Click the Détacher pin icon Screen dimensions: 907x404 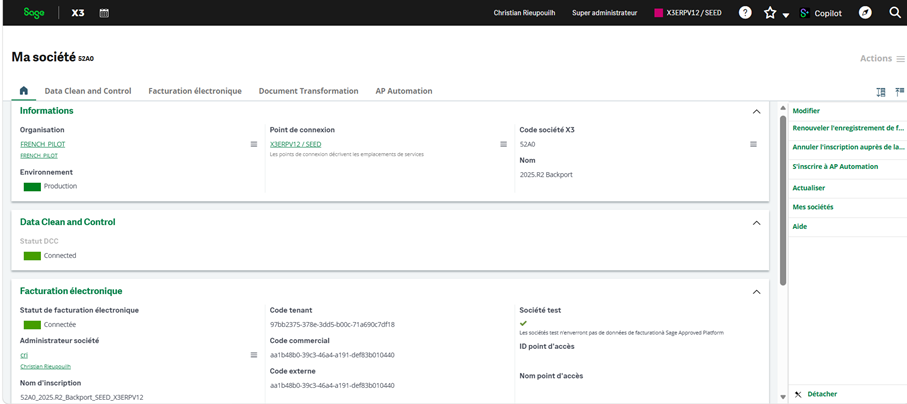click(798, 394)
